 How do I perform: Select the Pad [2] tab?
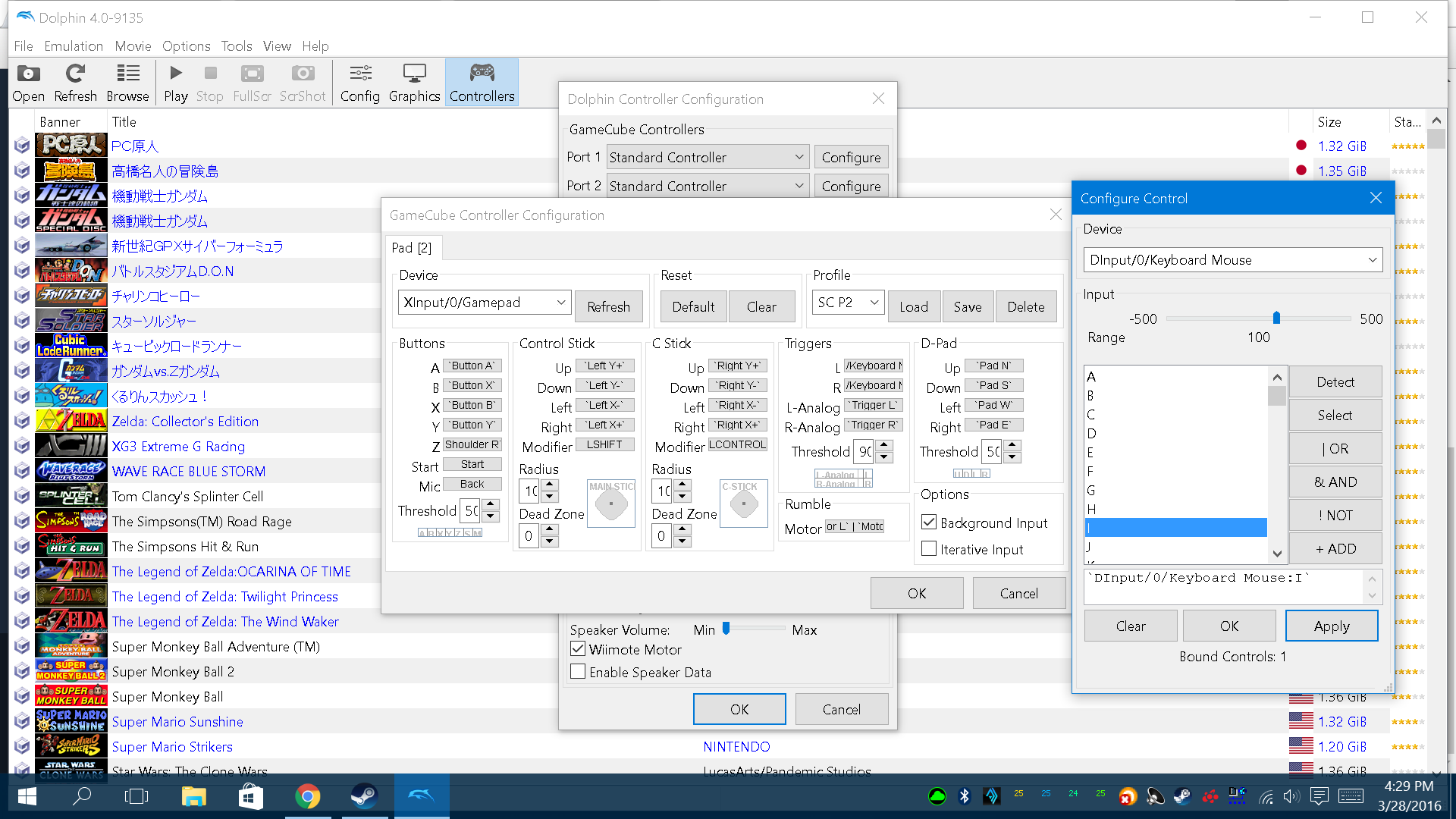tap(412, 248)
